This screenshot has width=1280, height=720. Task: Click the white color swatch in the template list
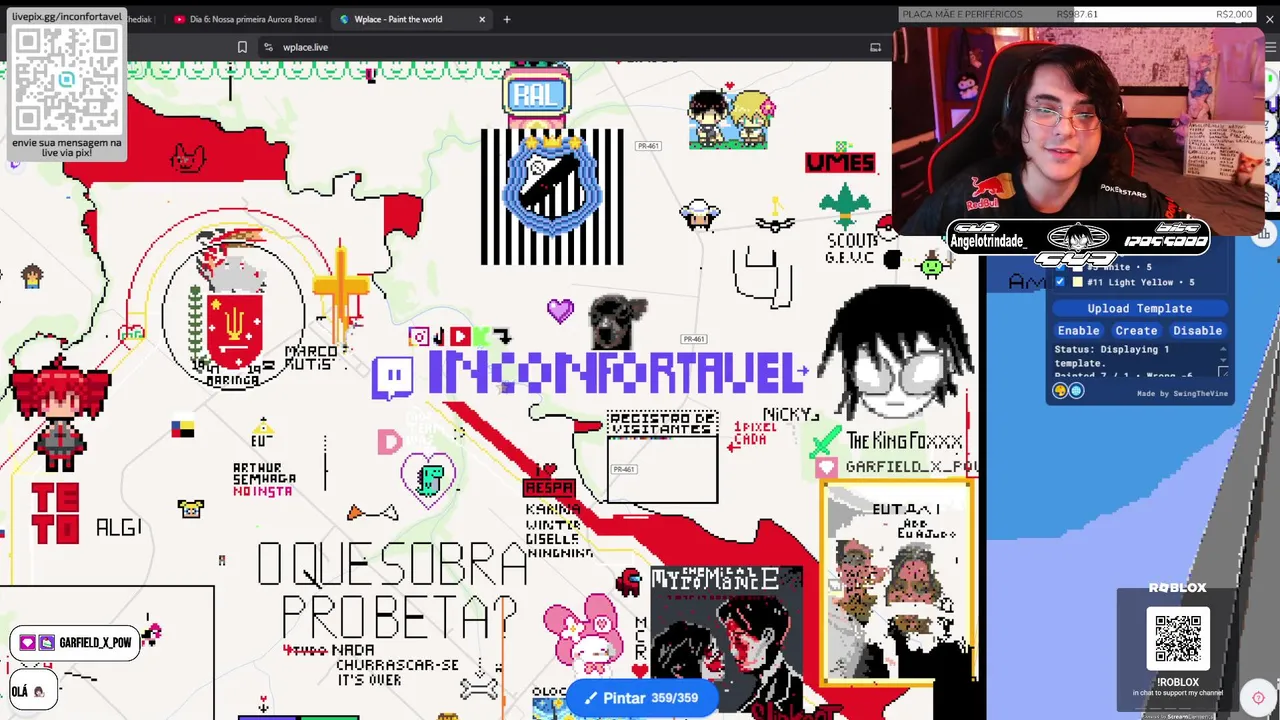point(1077,267)
